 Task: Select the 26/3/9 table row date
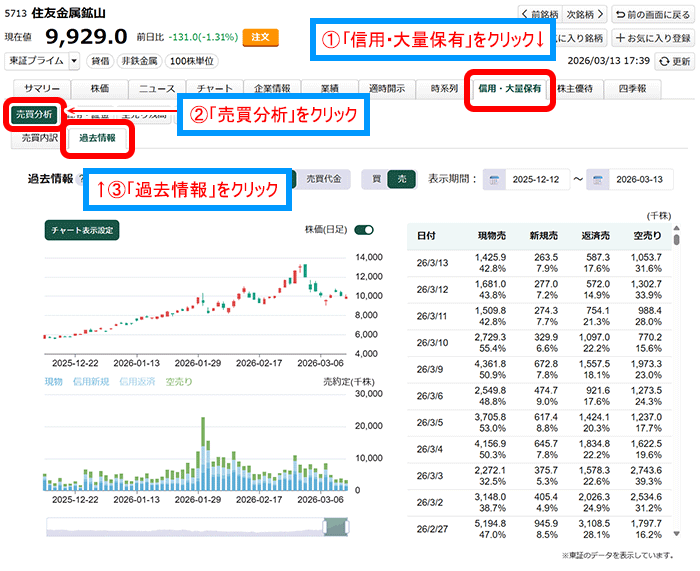[430, 370]
